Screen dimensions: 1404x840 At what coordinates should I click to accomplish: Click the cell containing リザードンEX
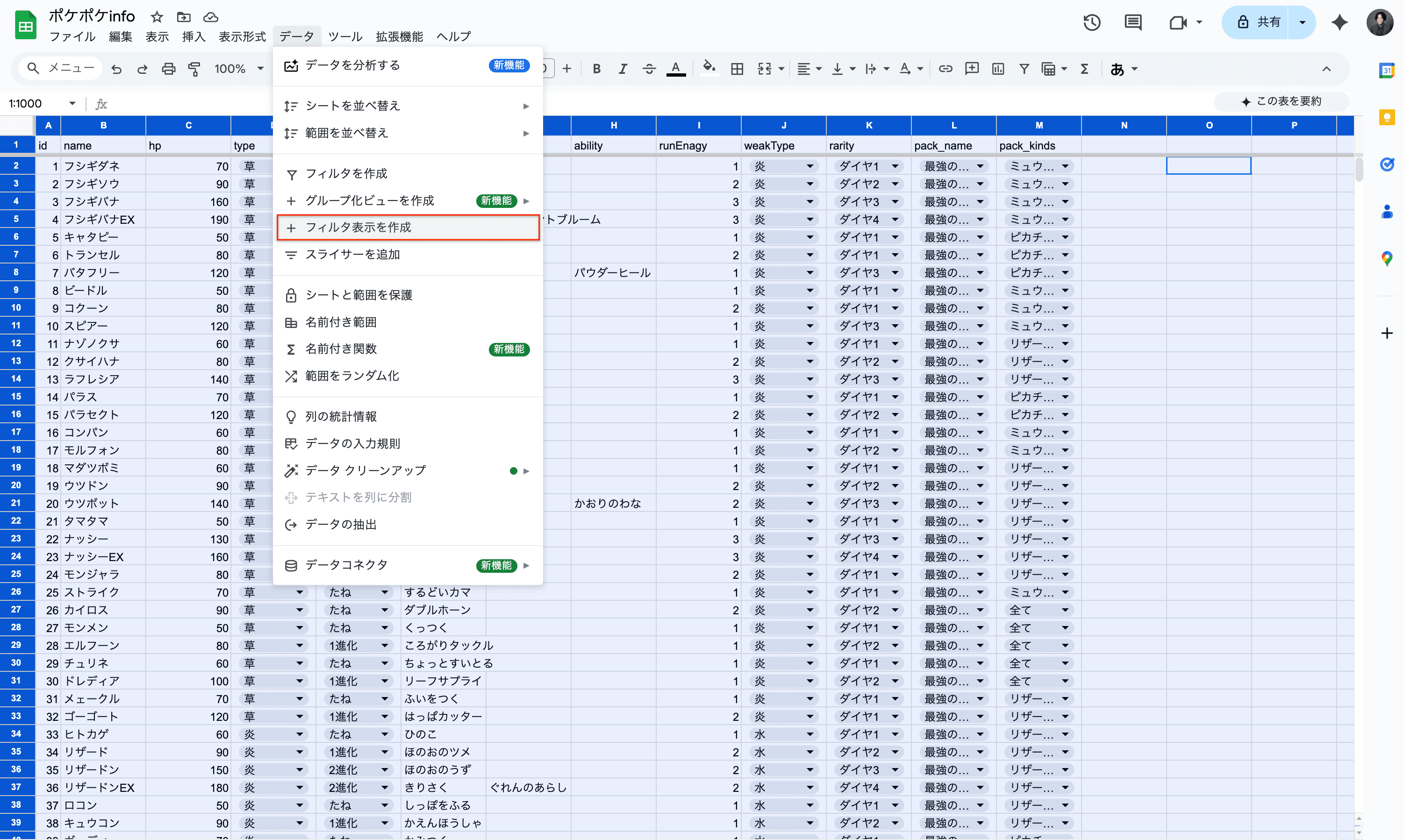(103, 787)
